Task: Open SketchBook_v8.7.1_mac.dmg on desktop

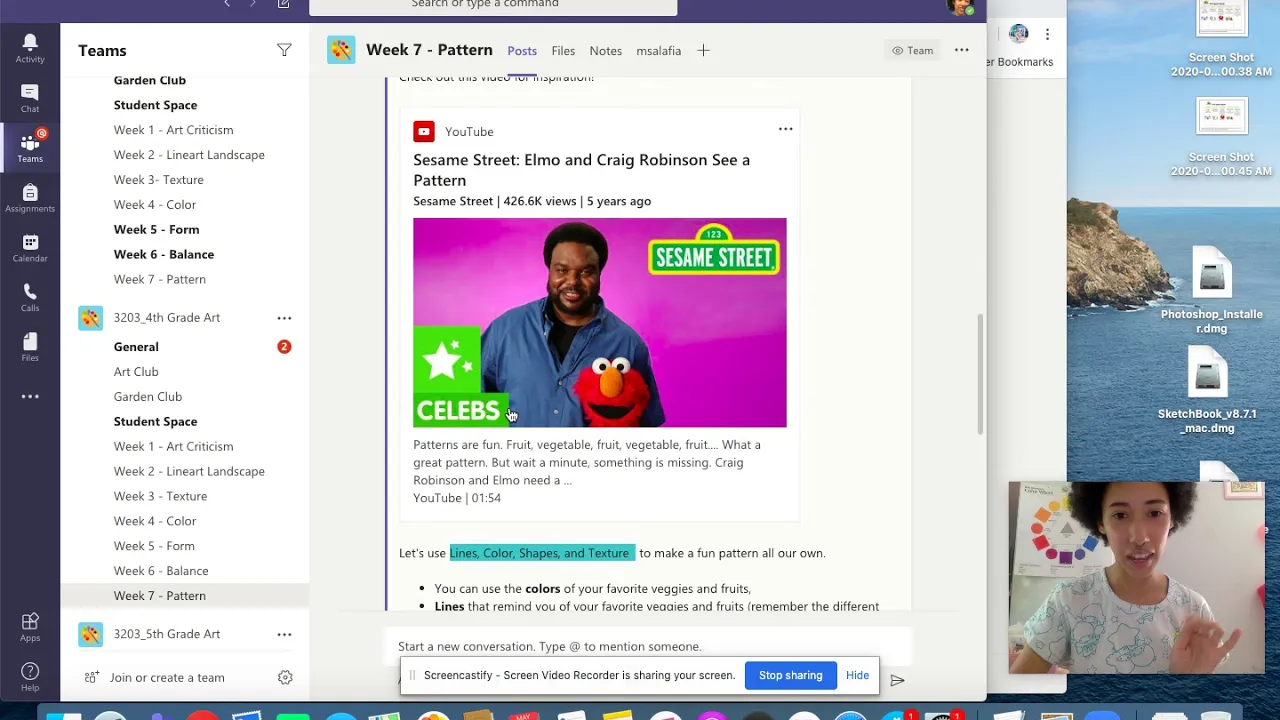Action: (x=1208, y=391)
